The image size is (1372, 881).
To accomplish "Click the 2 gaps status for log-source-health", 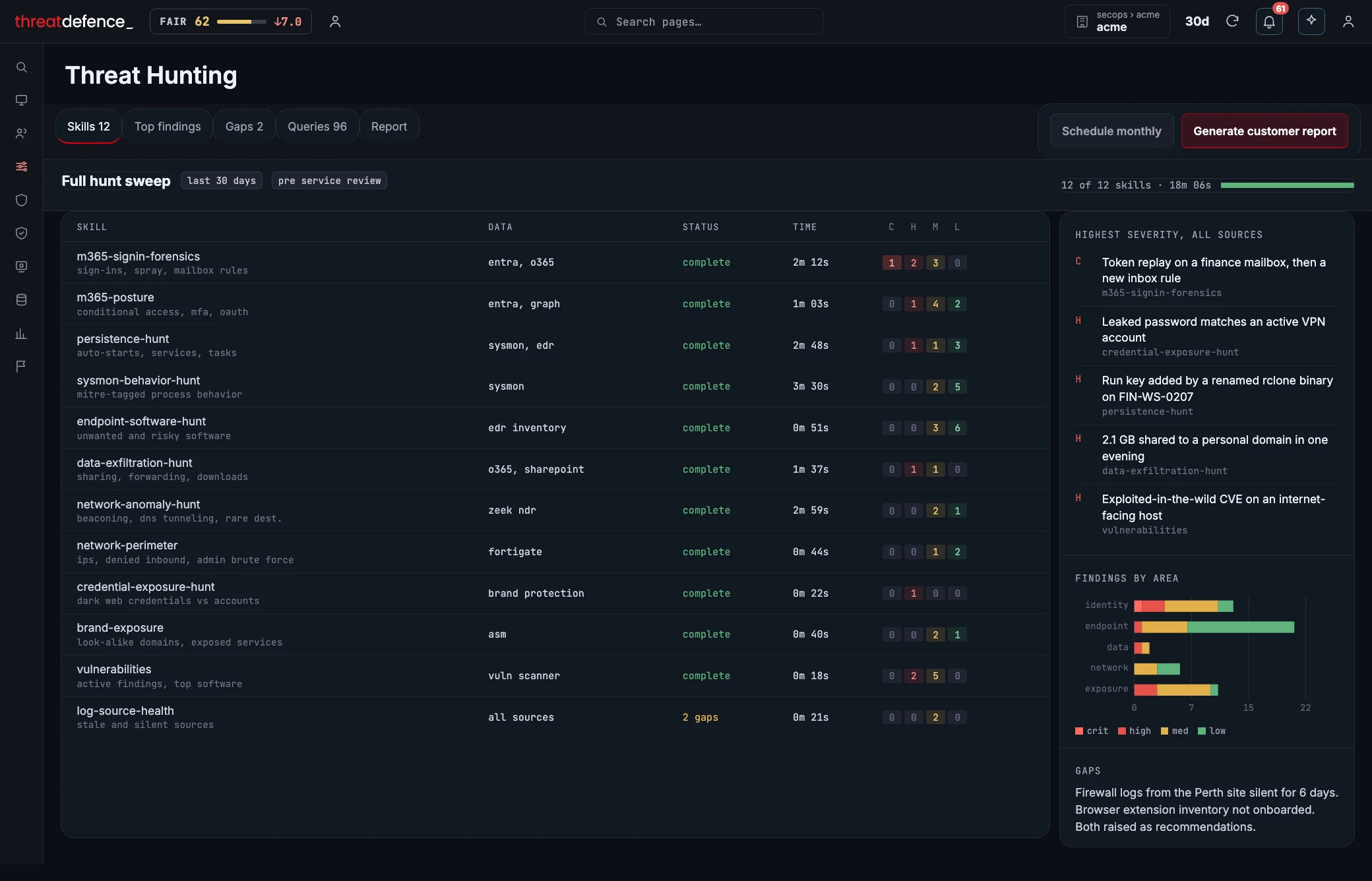I will (700, 717).
